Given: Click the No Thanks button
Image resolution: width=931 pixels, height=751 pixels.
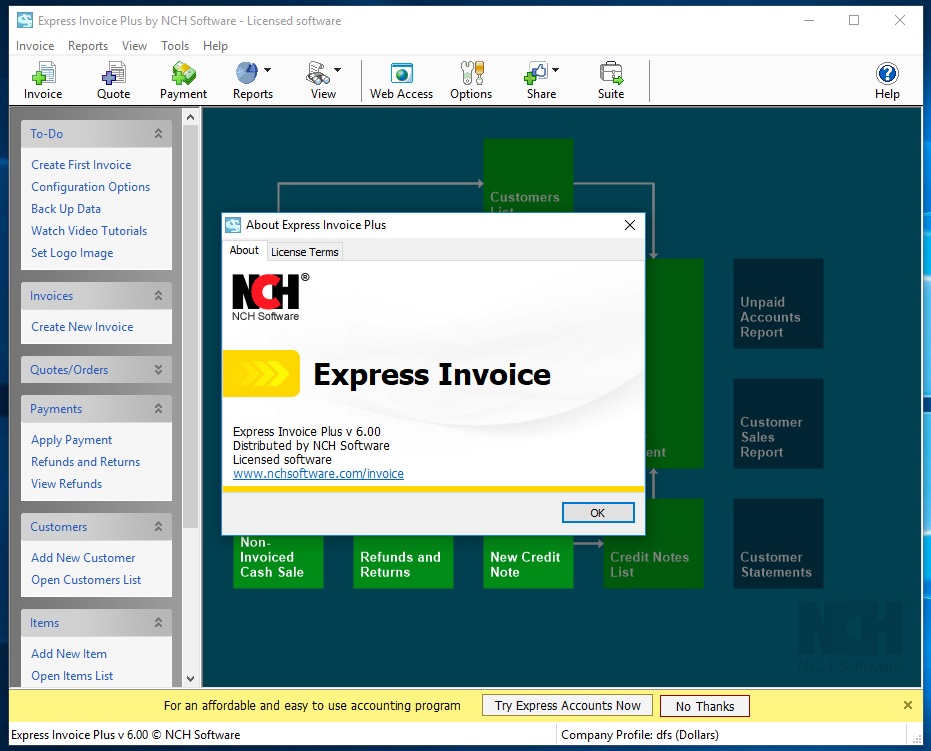Looking at the screenshot, I should point(705,706).
